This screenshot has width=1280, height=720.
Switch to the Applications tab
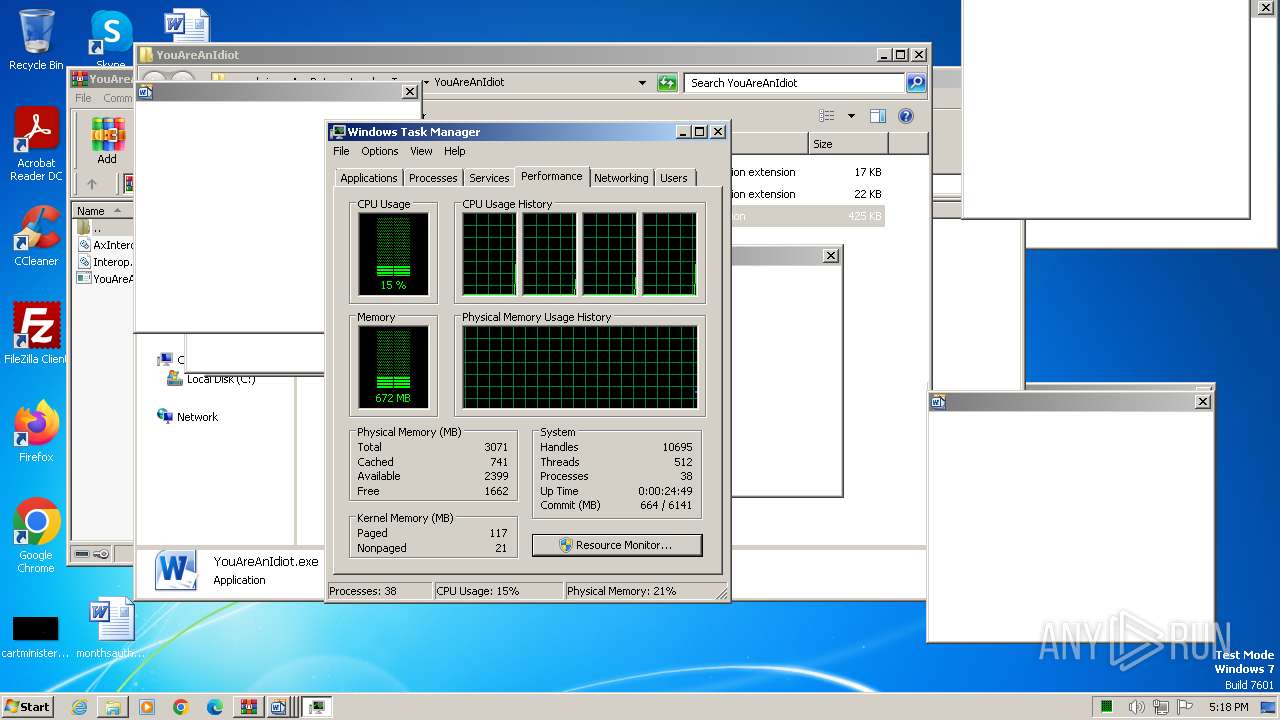tap(368, 178)
